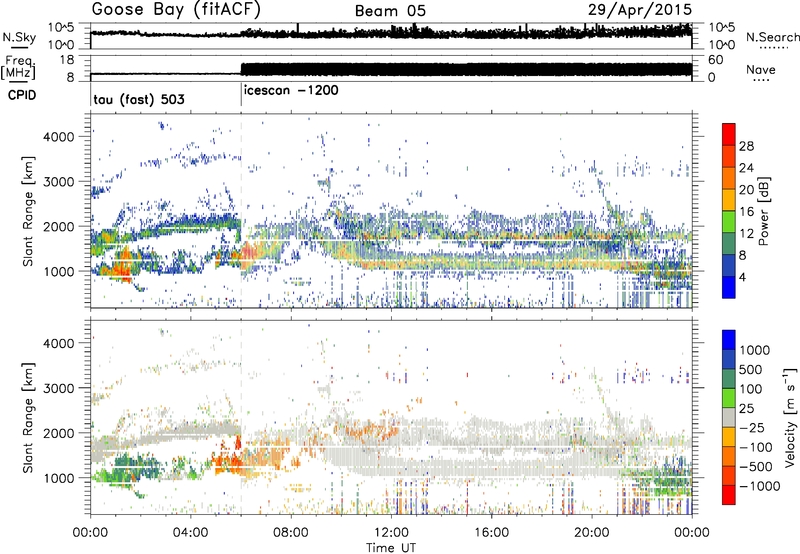This screenshot has height=554, width=800.
Task: Click 'Slant Range [km]' label of velocity panel
Action: point(28,418)
